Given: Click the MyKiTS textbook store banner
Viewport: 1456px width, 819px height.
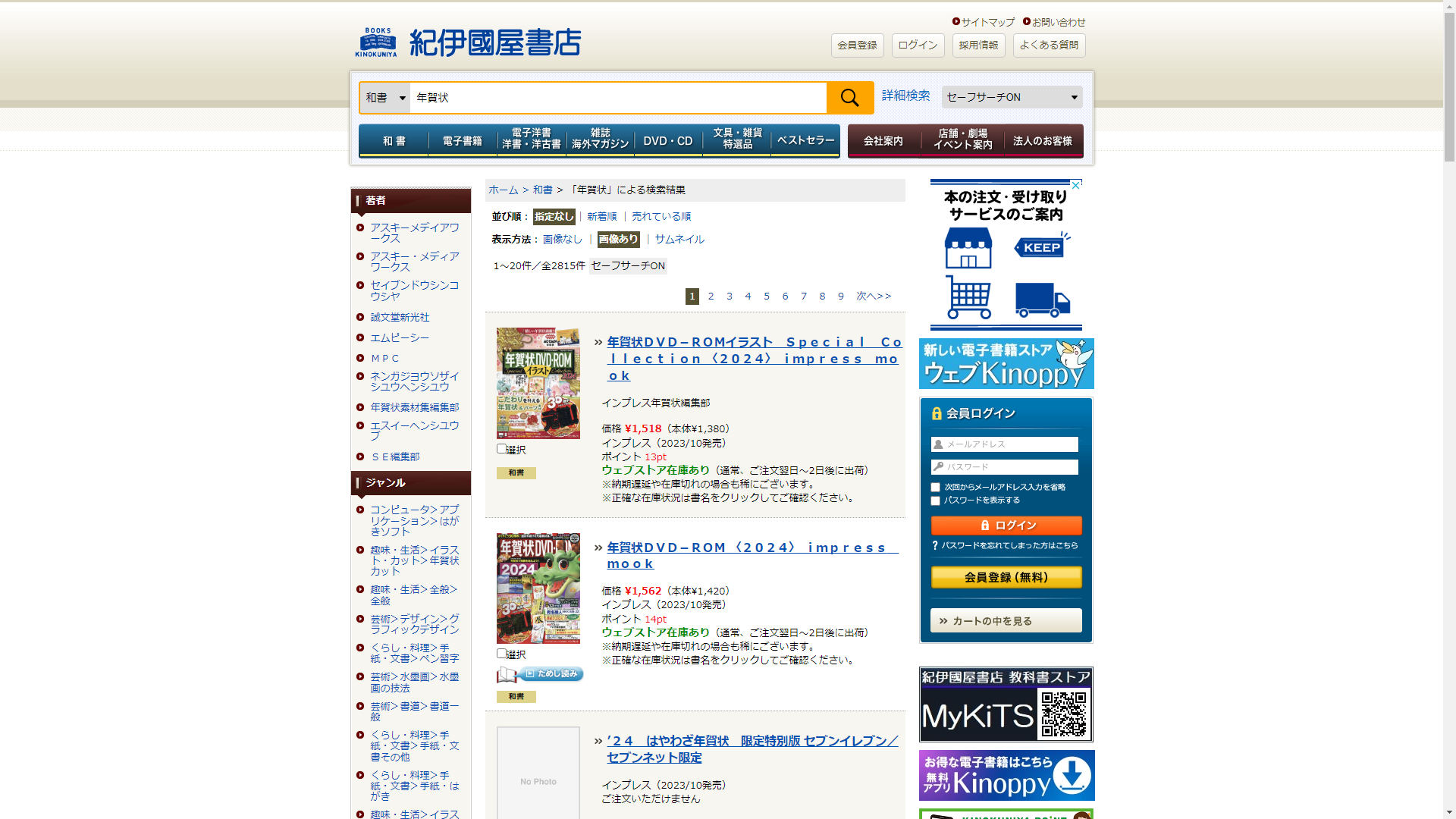Looking at the screenshot, I should point(1006,704).
